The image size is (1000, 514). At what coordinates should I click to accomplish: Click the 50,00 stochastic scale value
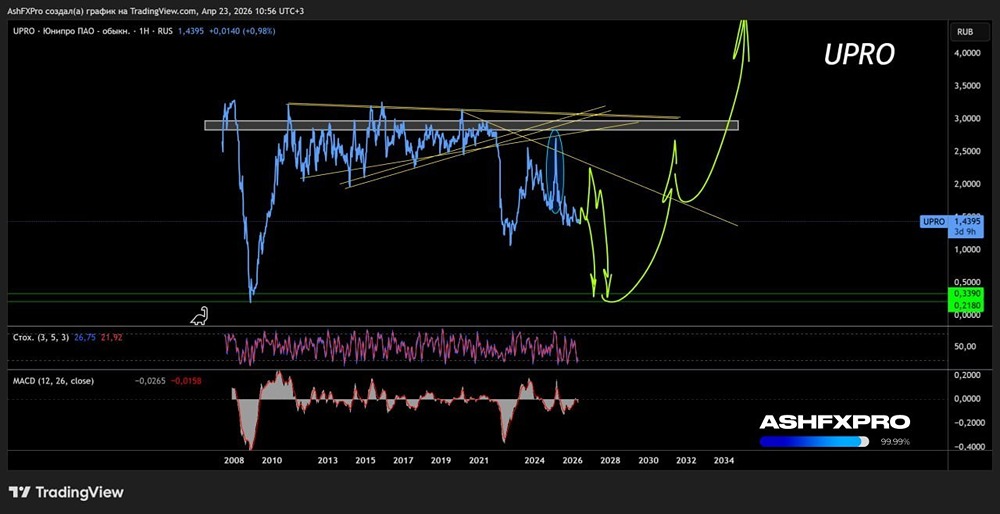(966, 346)
